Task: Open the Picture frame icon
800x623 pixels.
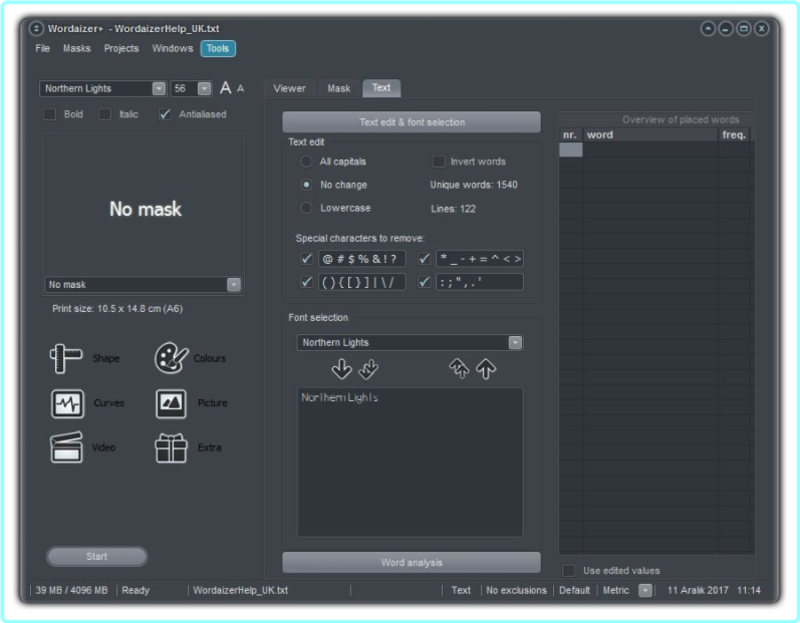Action: [x=171, y=404]
